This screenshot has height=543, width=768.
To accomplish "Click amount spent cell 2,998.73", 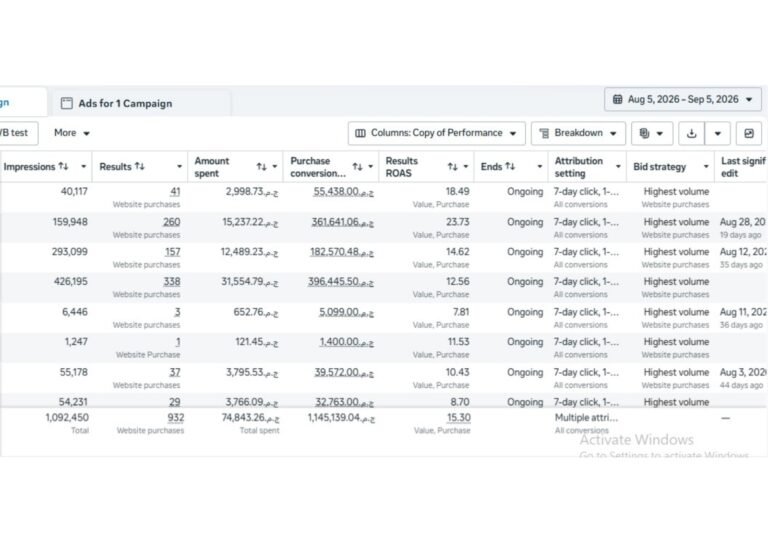I will click(x=252, y=192).
